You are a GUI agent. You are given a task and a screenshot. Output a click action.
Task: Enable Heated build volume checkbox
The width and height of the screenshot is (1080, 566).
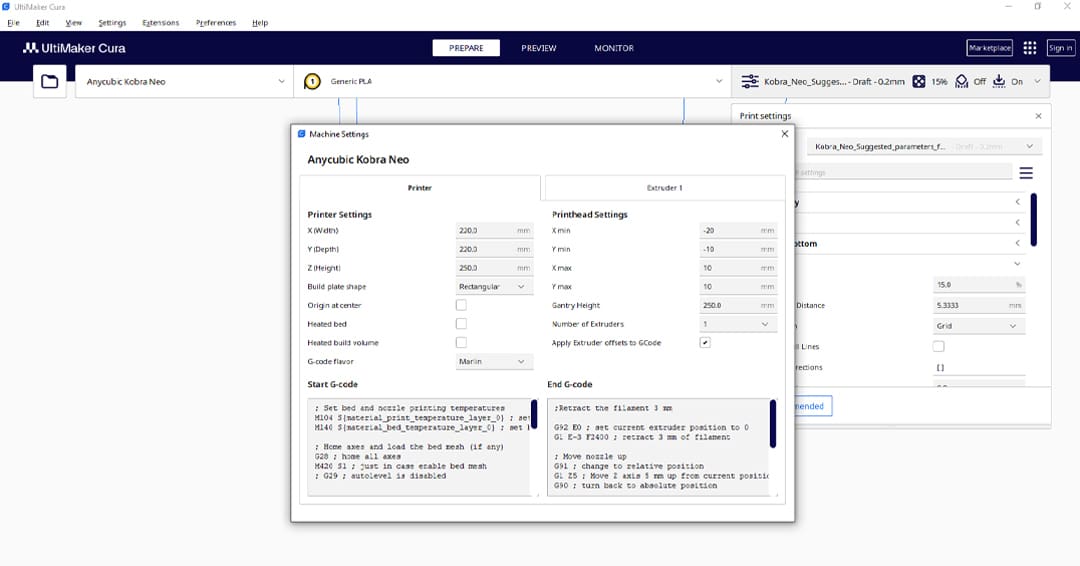461,342
